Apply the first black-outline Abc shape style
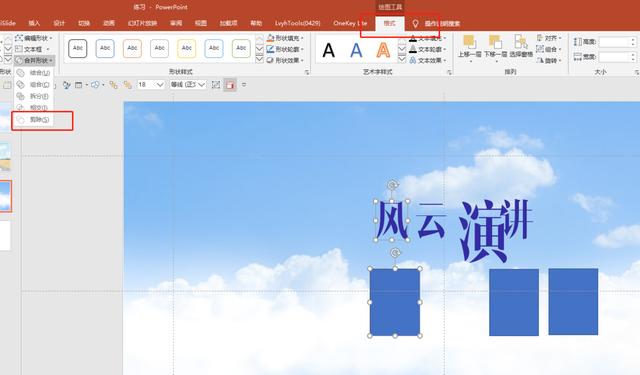This screenshot has width=640, height=375. coord(78,49)
